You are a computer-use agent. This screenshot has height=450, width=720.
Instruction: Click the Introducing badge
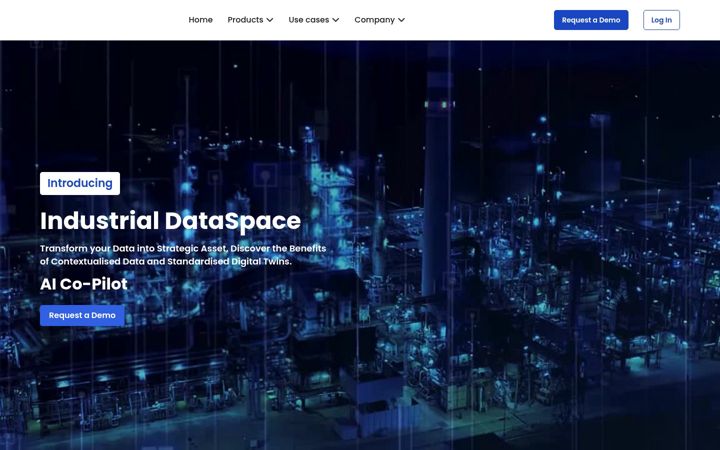[x=80, y=183]
